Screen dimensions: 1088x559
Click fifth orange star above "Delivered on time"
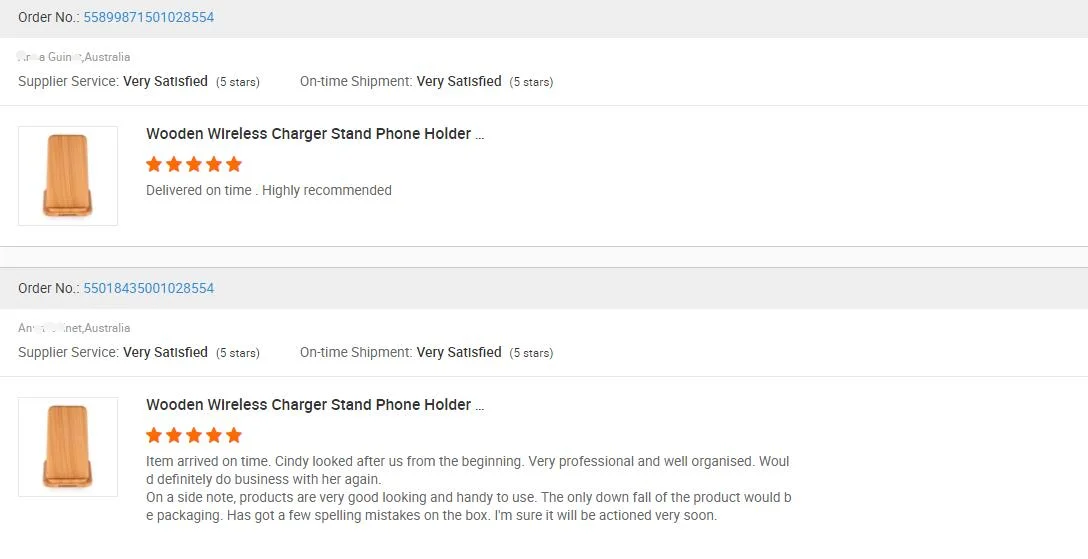pos(234,164)
